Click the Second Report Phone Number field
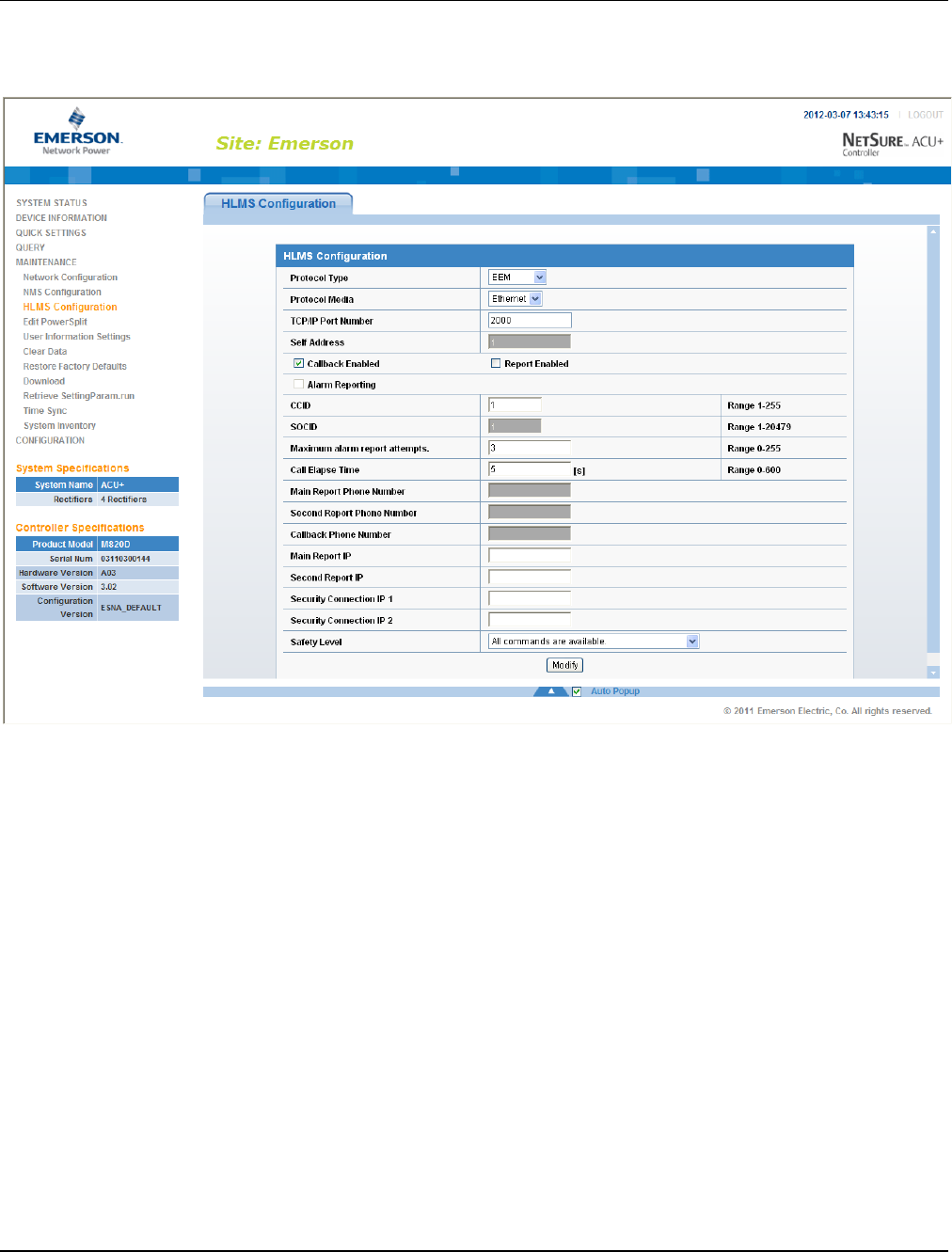952x1252 pixels. click(x=530, y=513)
